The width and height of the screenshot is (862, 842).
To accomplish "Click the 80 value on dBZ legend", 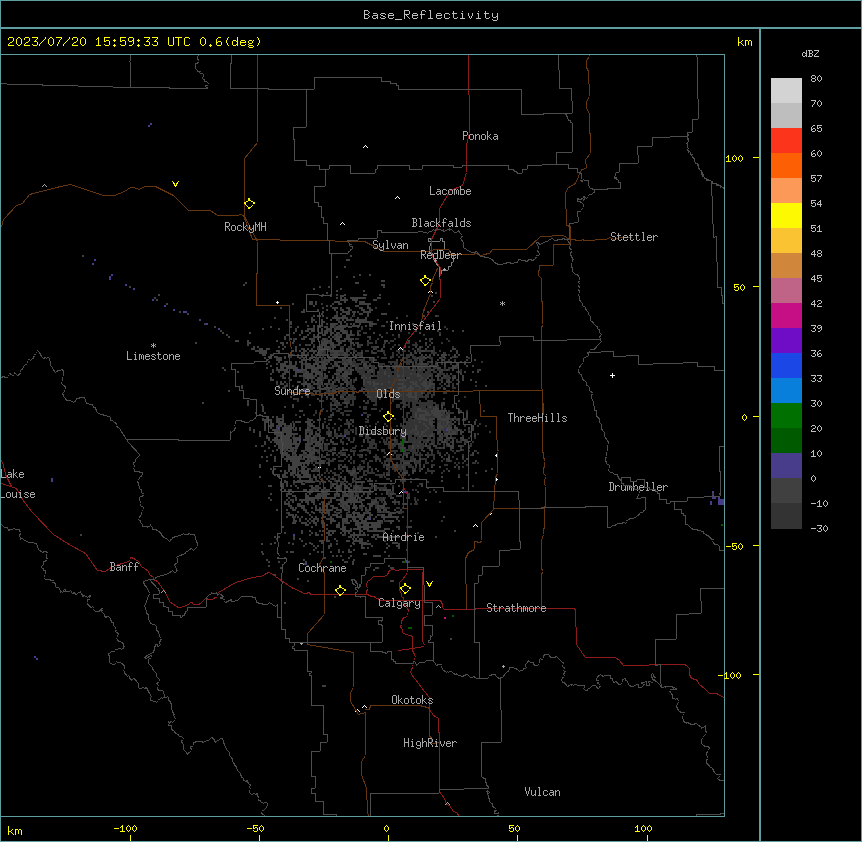I will tap(816, 78).
